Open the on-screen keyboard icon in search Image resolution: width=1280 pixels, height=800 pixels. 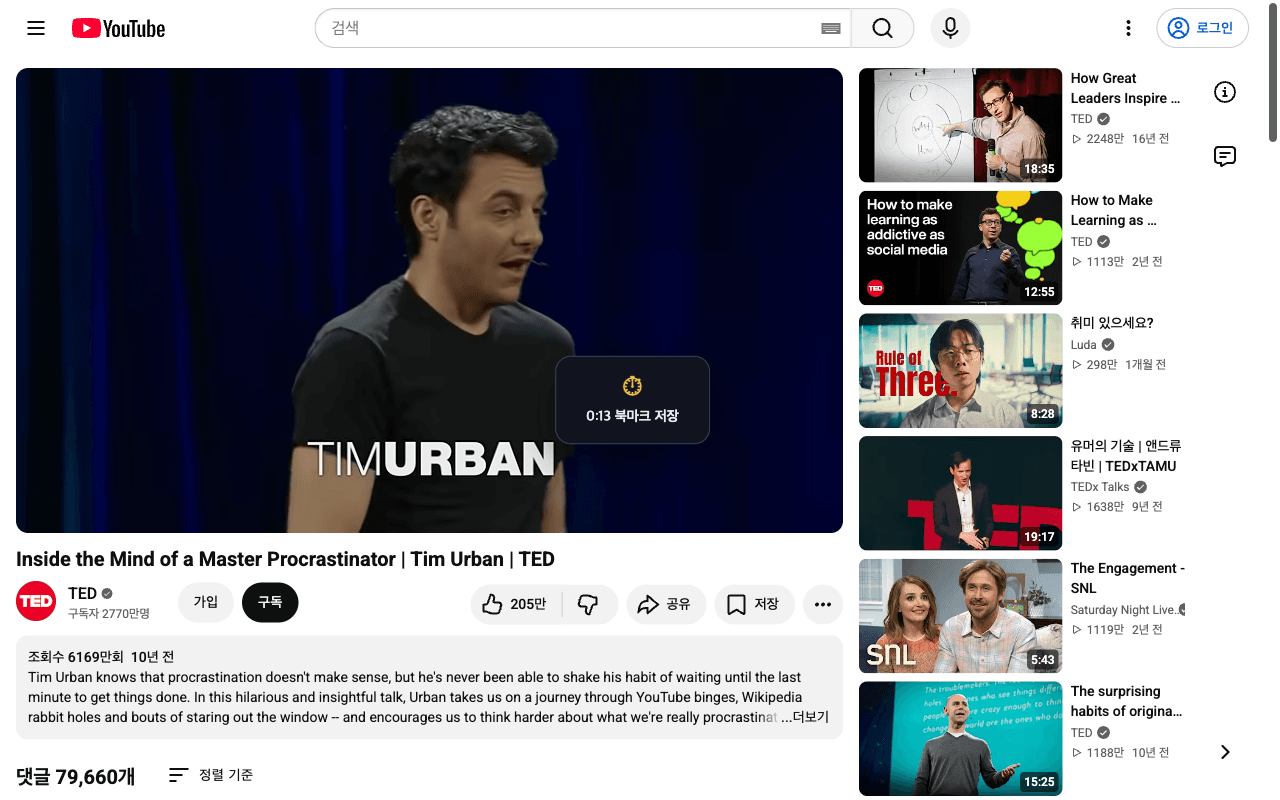830,28
